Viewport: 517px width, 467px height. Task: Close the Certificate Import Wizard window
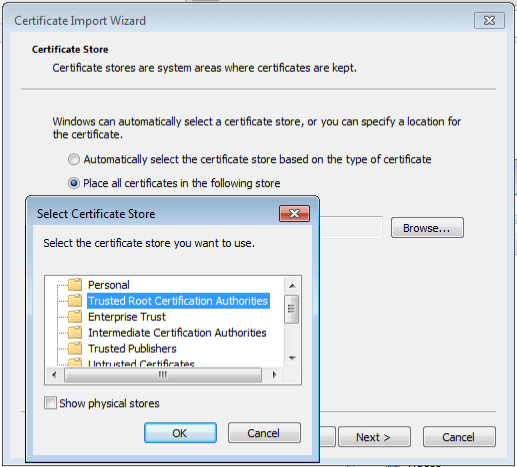[489, 21]
